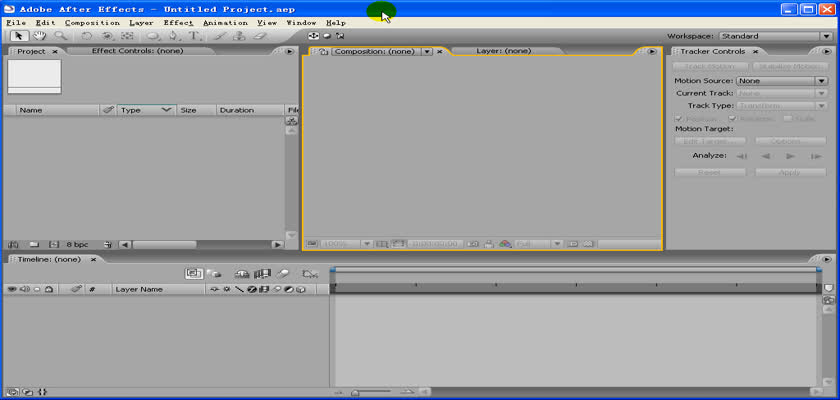840x400 pixels.
Task: Open the File menu
Action: 16,23
